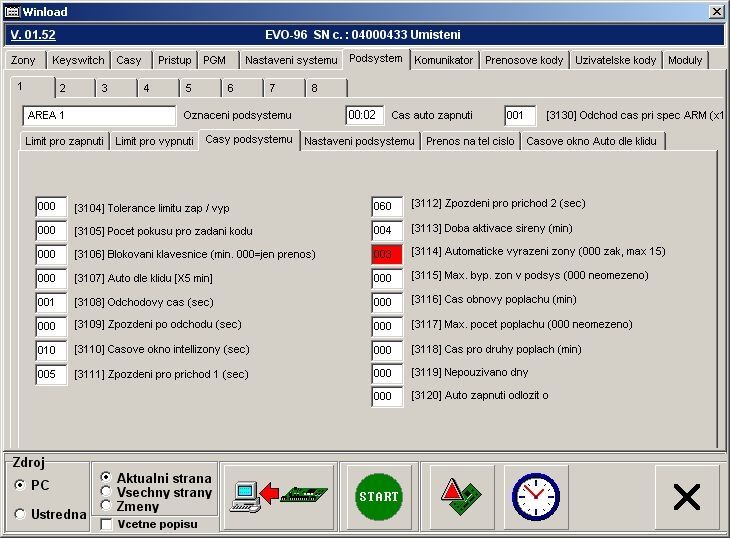Image resolution: width=730 pixels, height=538 pixels.
Task: Open the clock time settings button
Action: point(535,496)
